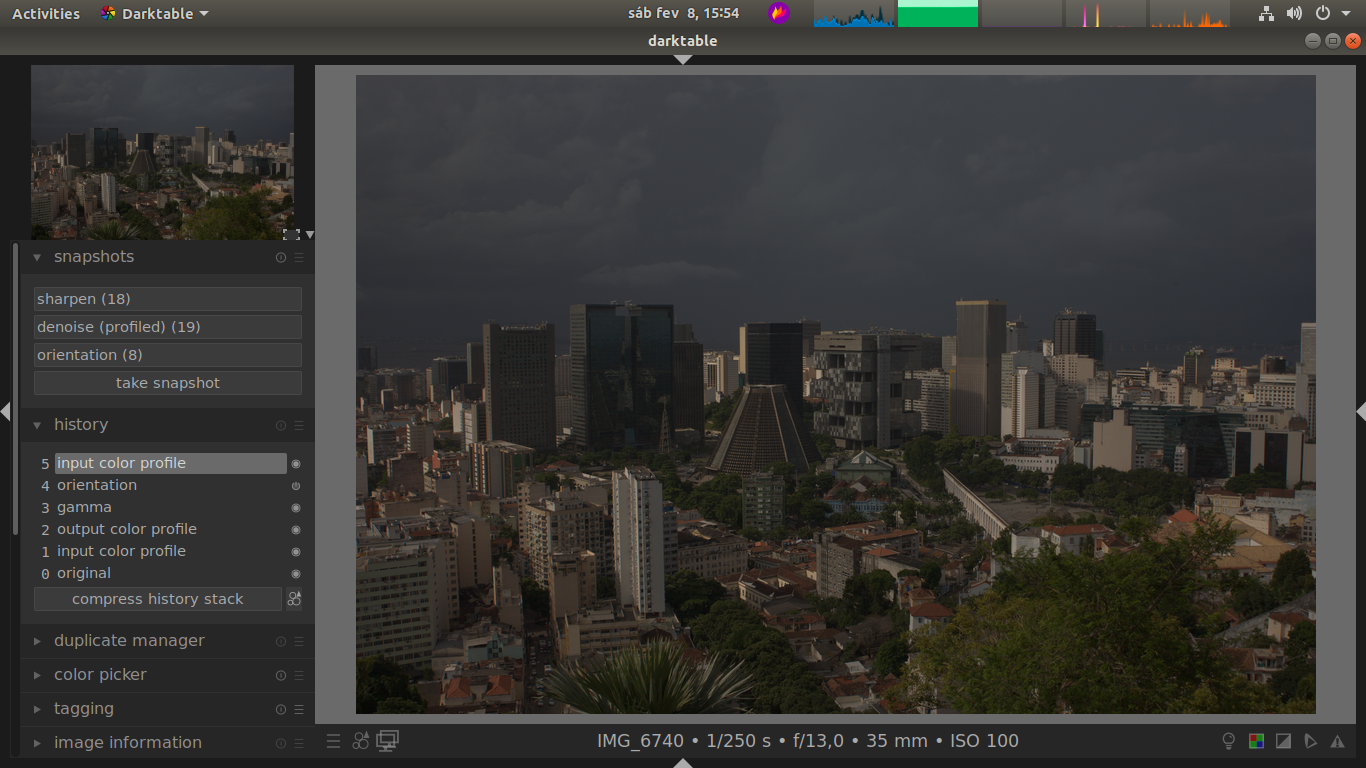Toggle top panel arrow
This screenshot has width=1366, height=768.
pyautogui.click(x=683, y=60)
